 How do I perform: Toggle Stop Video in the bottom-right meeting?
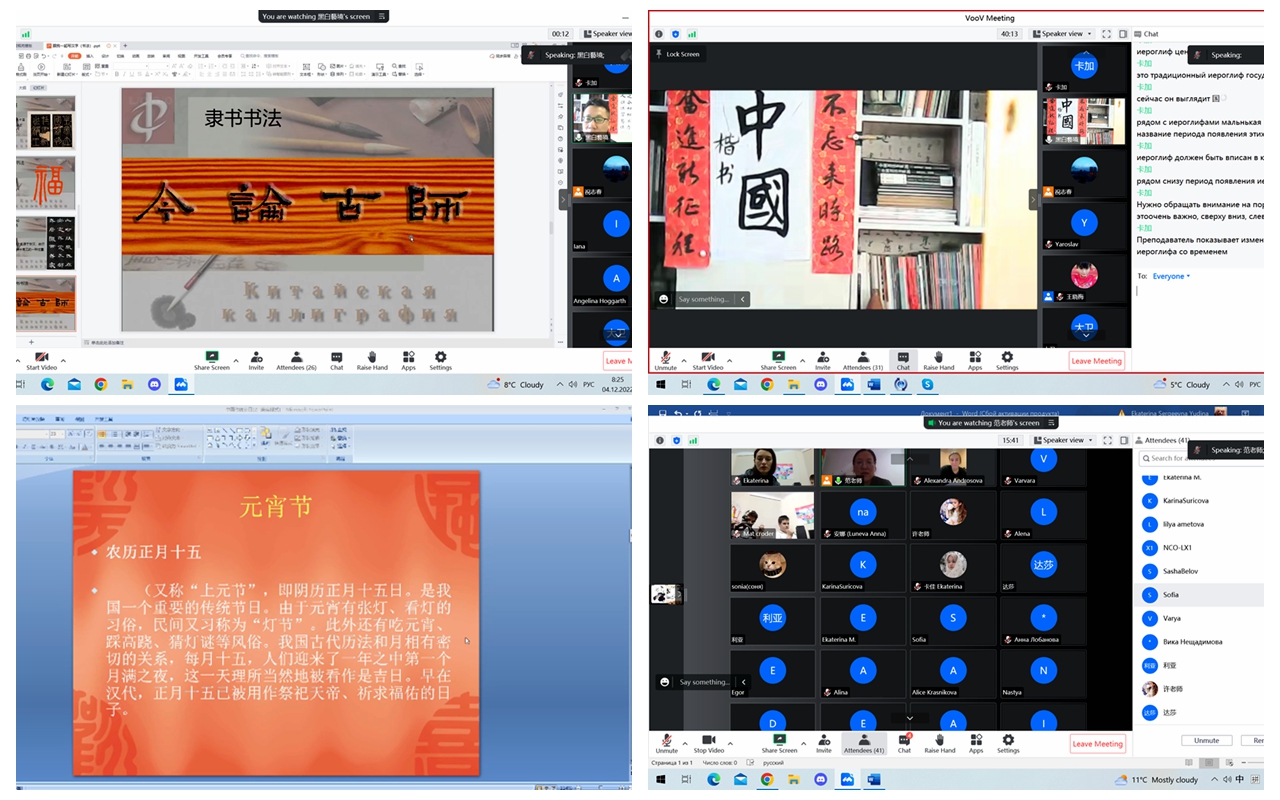point(708,741)
